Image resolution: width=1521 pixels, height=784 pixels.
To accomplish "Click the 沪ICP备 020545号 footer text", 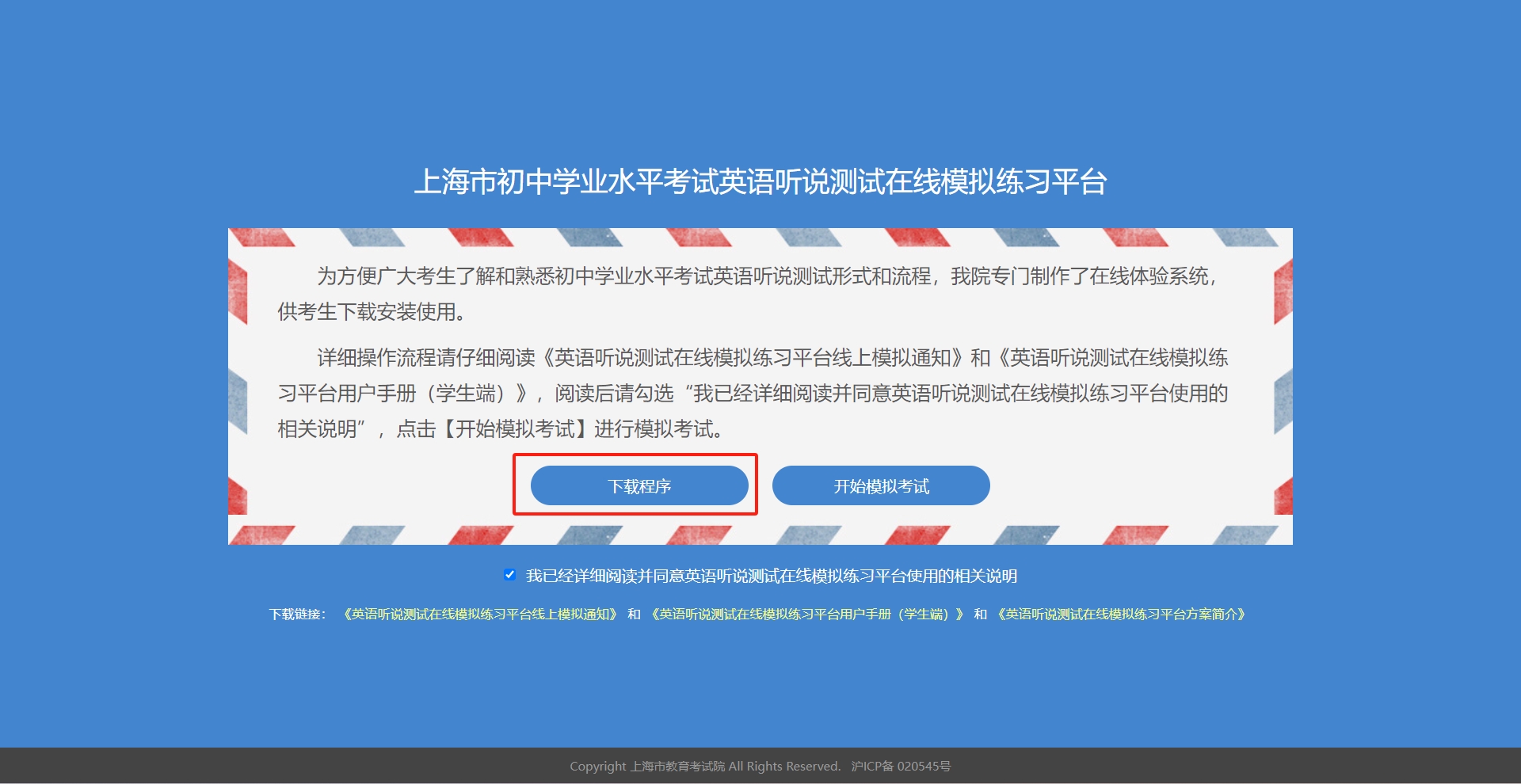I will point(901,767).
